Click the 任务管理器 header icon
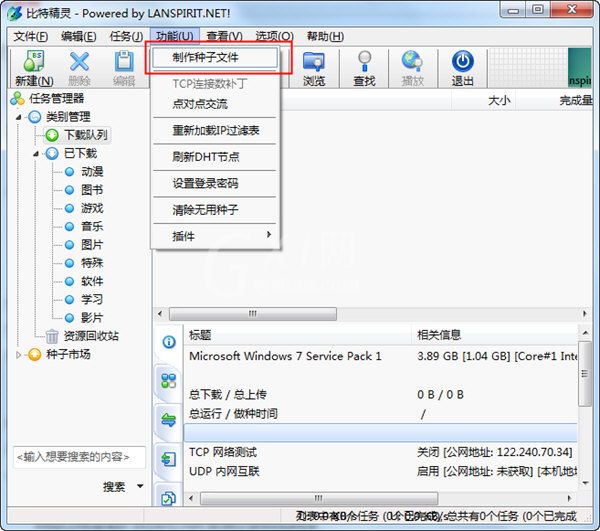The width and height of the screenshot is (600, 531). [17, 98]
